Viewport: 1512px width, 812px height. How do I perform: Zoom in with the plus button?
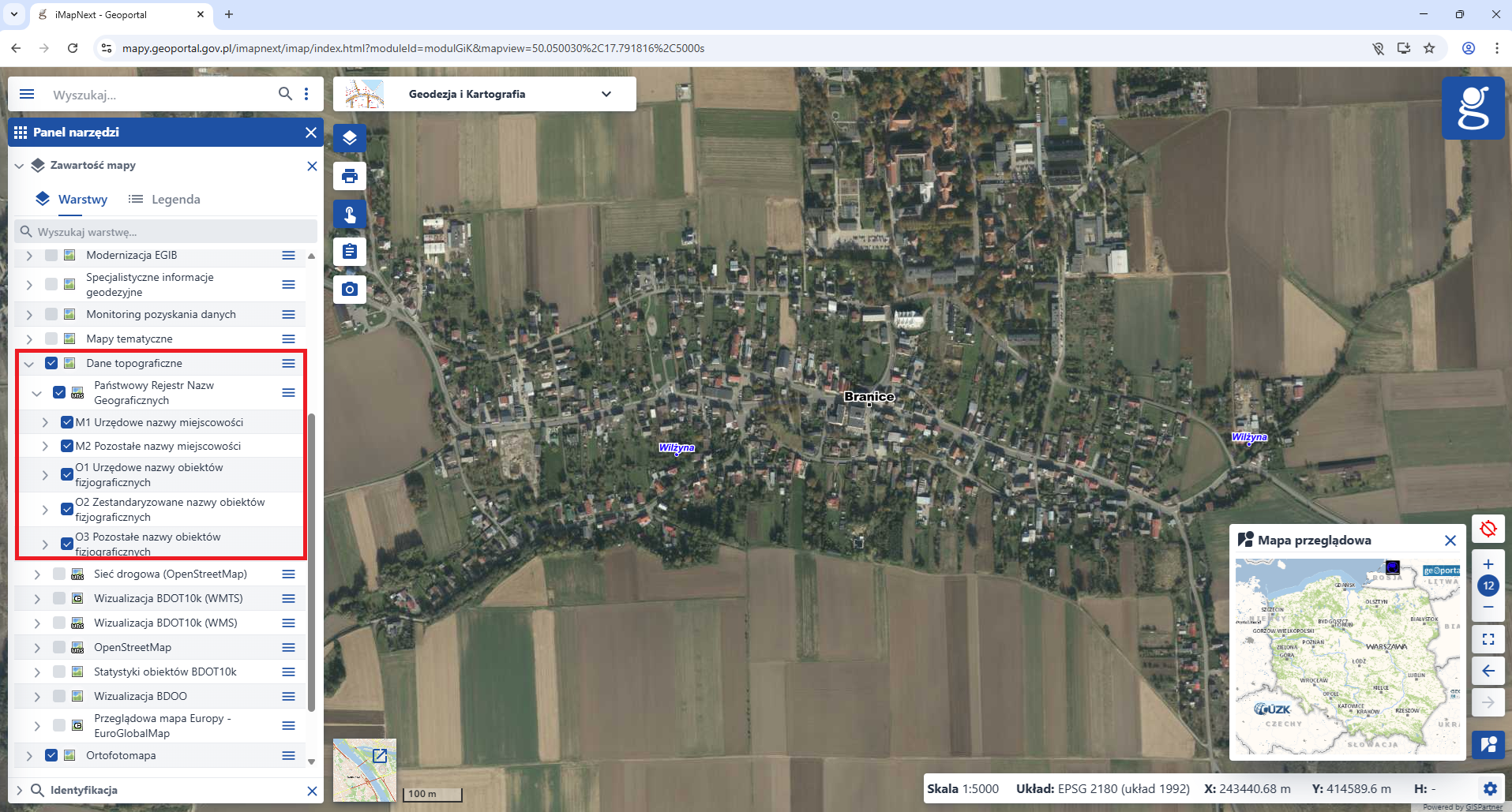[x=1488, y=563]
